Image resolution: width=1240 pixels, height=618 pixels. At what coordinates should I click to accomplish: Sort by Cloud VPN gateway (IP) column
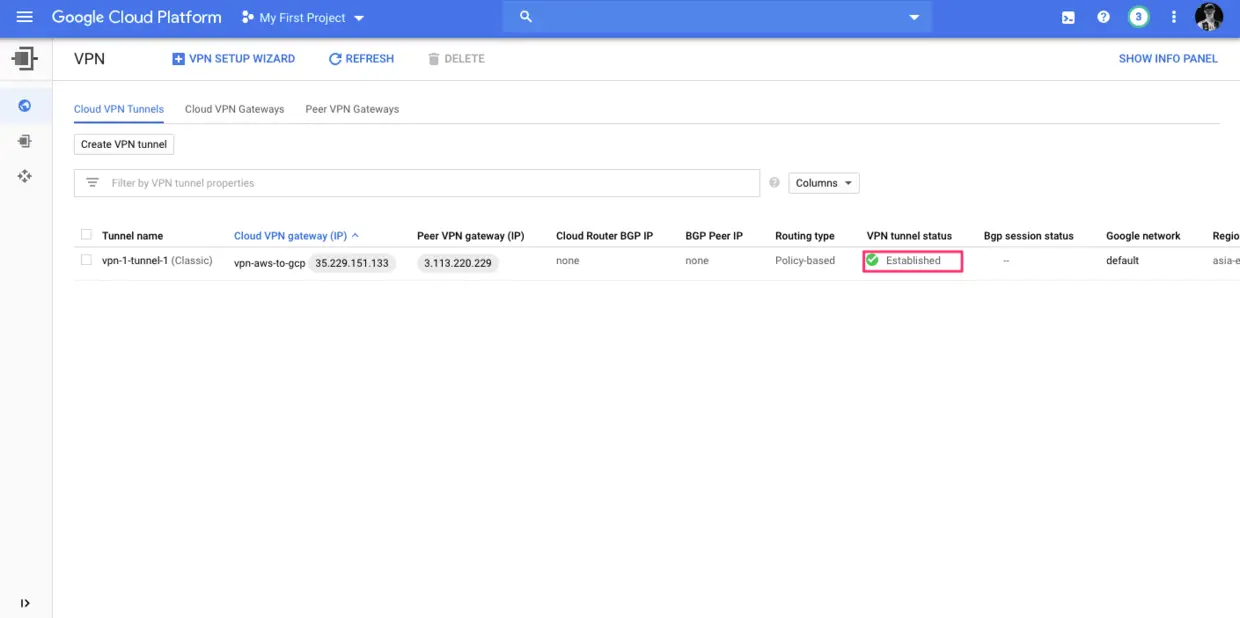pos(290,236)
